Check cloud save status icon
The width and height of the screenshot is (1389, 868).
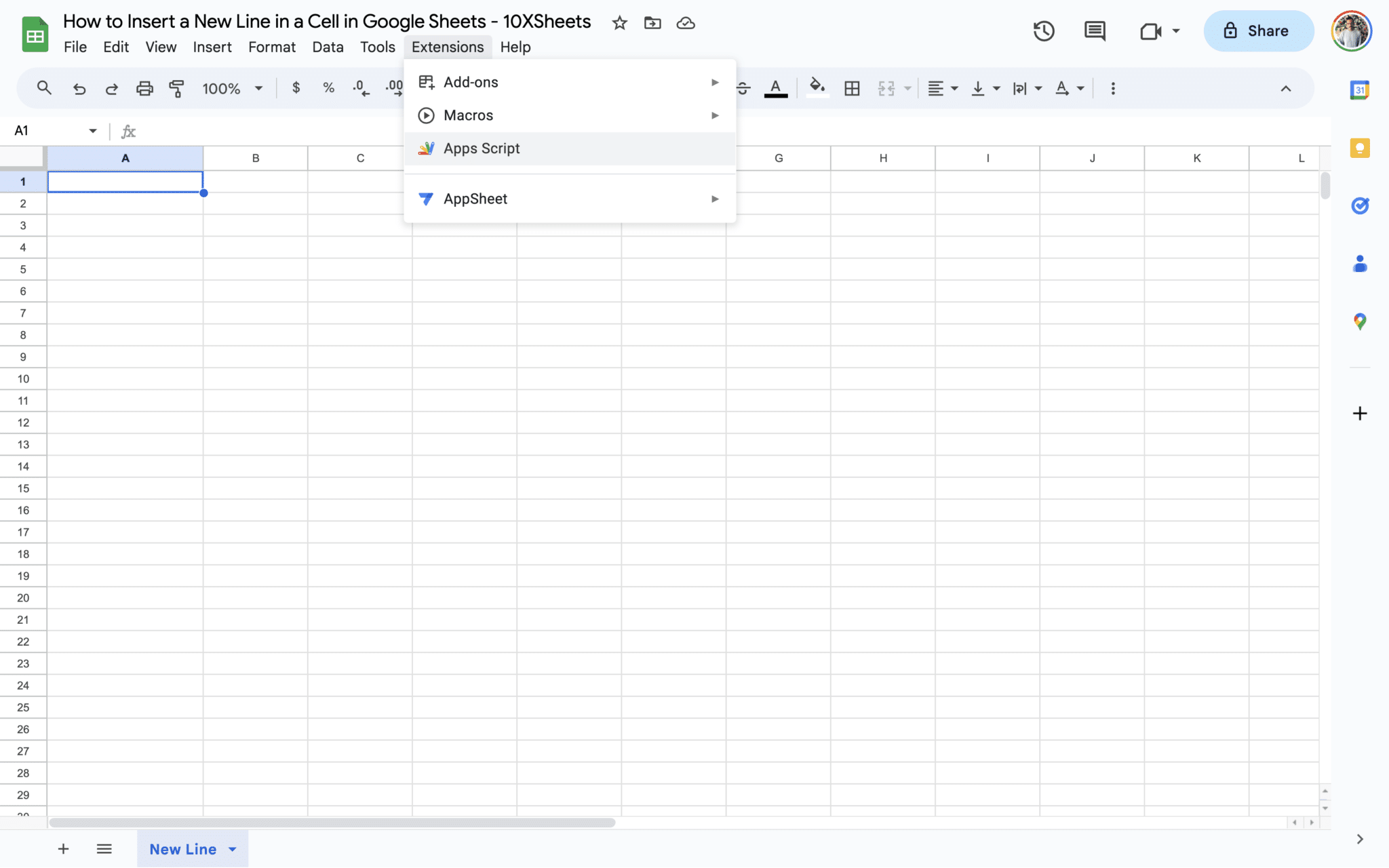click(x=686, y=23)
